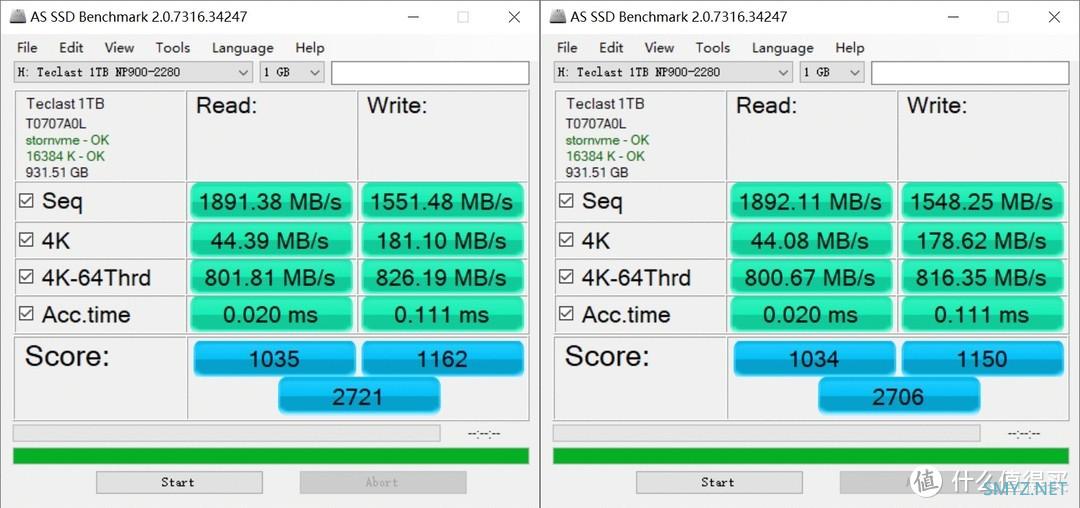1080x508 pixels.
Task: Open Help menu in left window
Action: (310, 47)
